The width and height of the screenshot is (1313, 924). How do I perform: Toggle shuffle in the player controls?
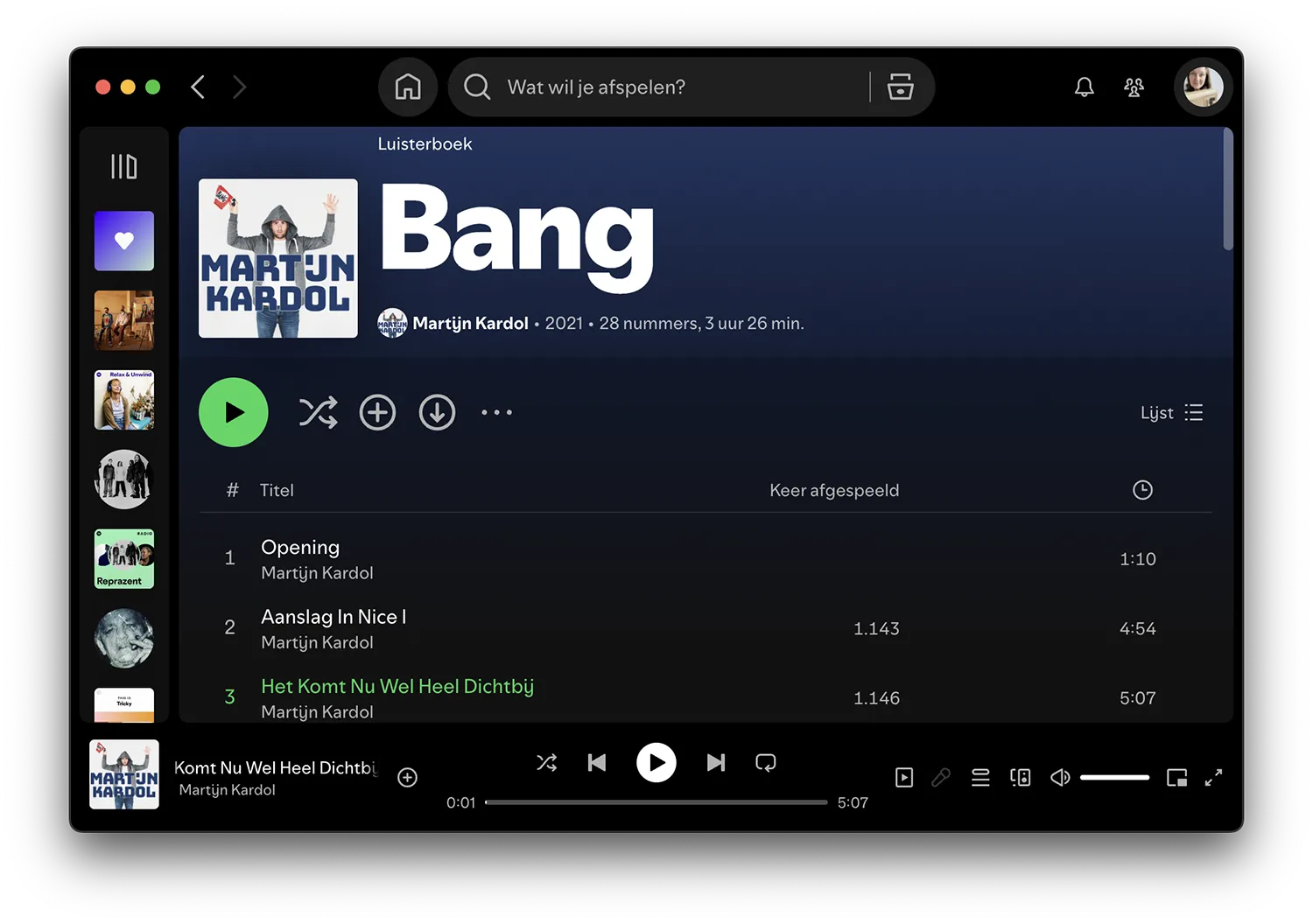pyautogui.click(x=547, y=762)
